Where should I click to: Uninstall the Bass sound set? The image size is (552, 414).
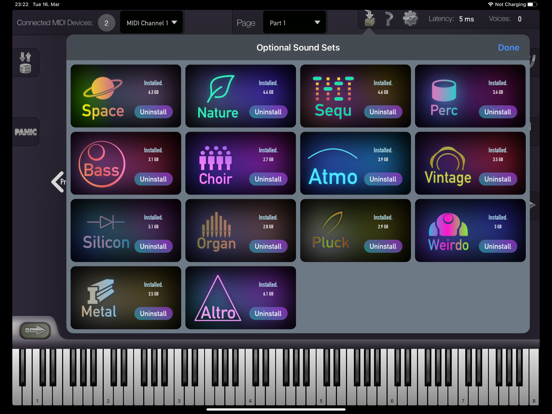point(153,179)
